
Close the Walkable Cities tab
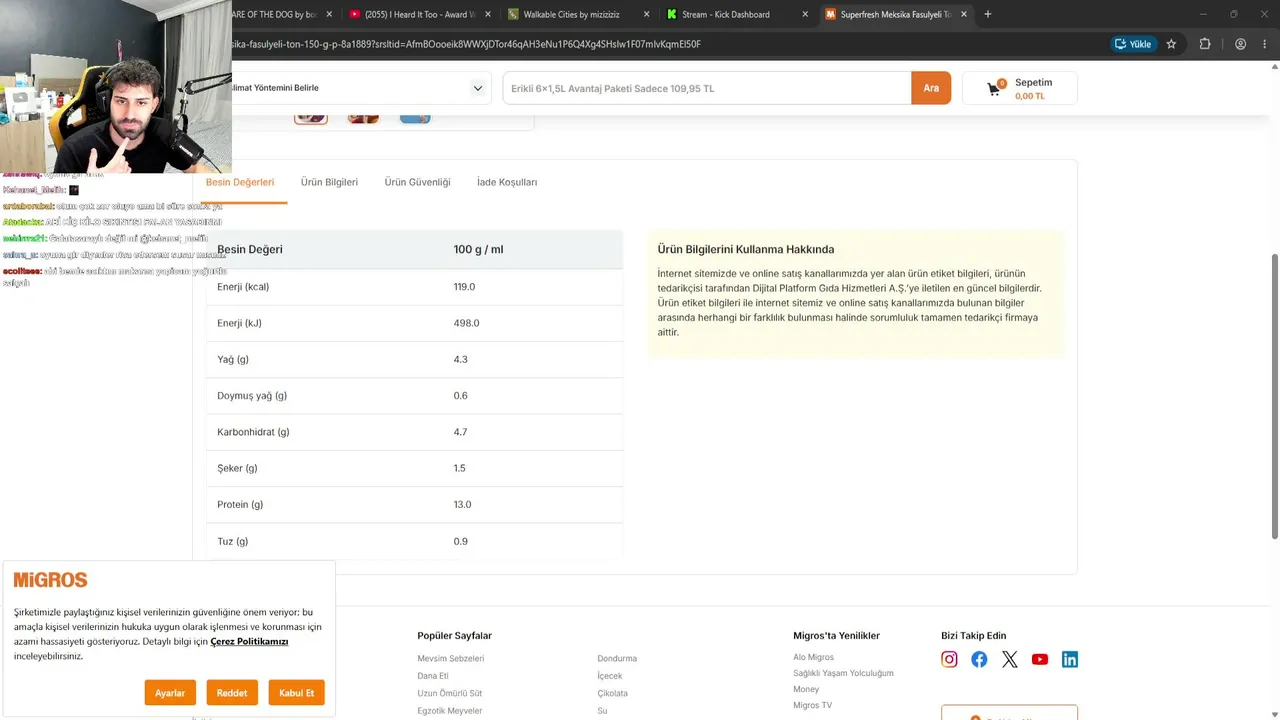point(646,14)
